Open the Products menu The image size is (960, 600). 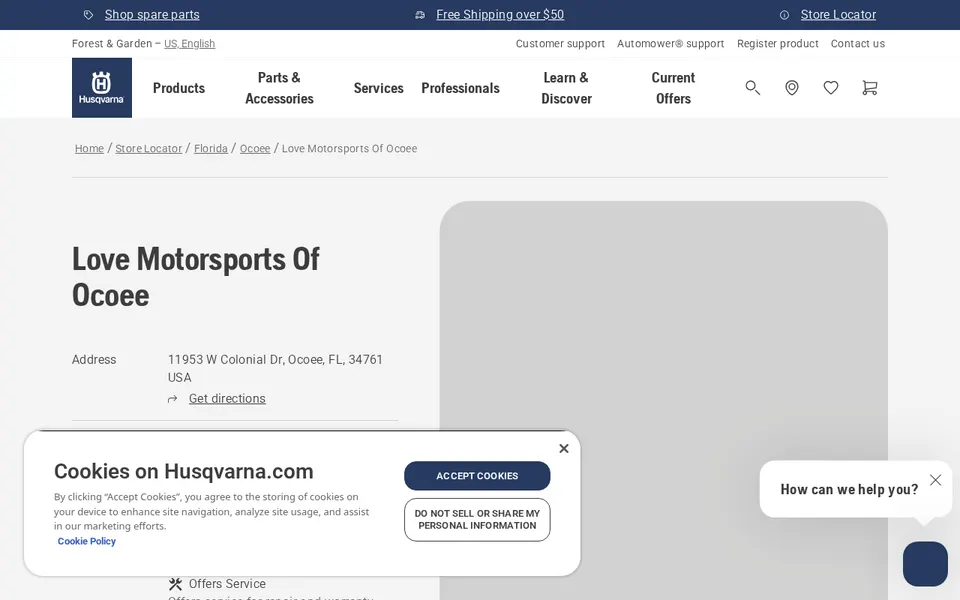[x=179, y=88]
